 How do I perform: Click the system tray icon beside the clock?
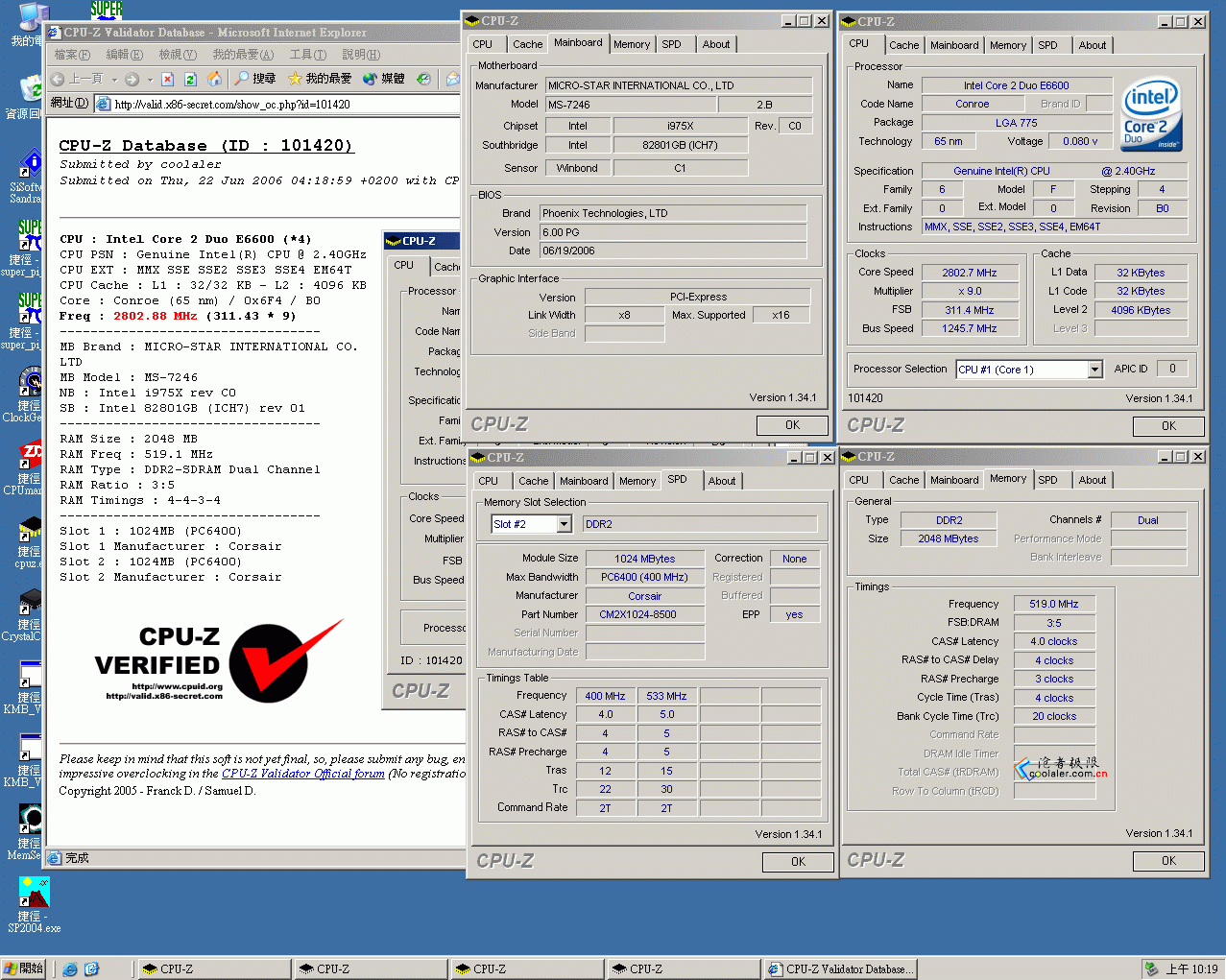(x=1151, y=969)
